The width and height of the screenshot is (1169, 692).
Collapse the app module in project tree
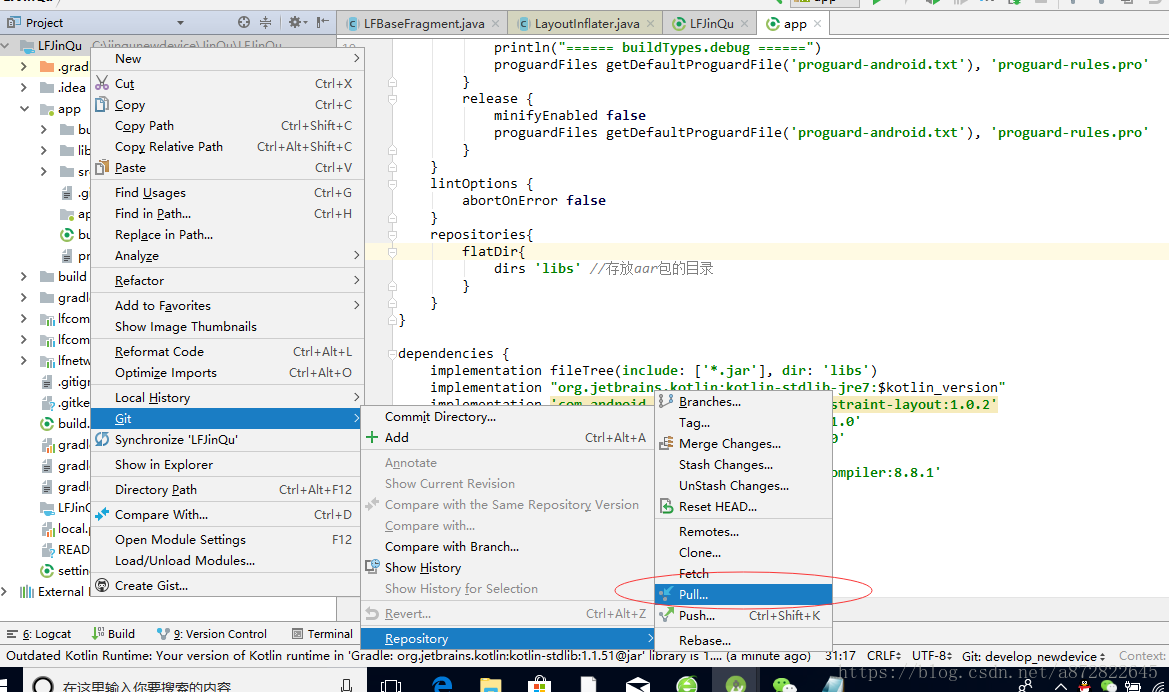click(24, 108)
